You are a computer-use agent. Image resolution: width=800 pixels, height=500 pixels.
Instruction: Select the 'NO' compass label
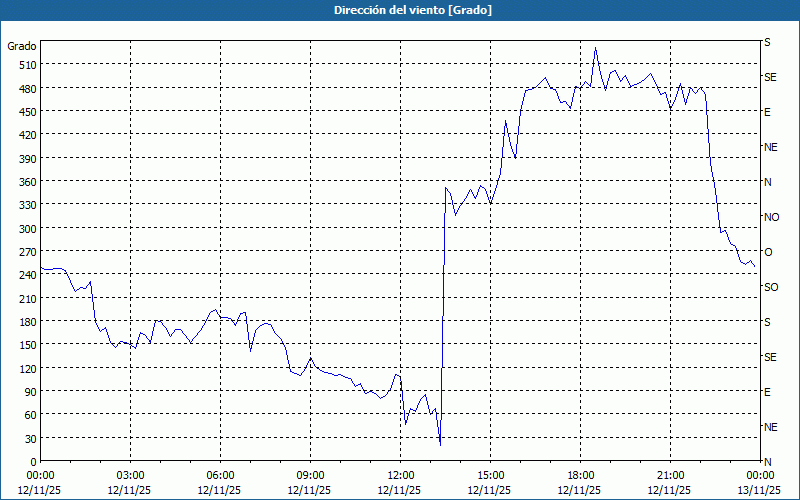click(x=772, y=217)
